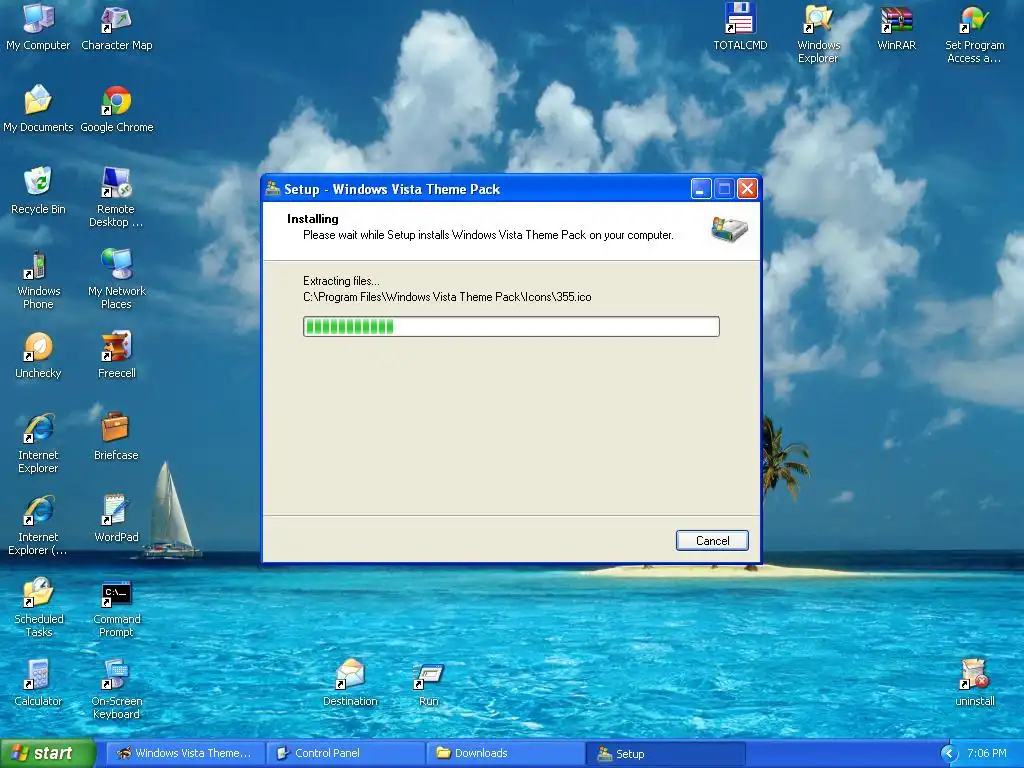Cancel the Vista Theme Pack installation
Viewport: 1024px width, 768px height.
click(x=712, y=541)
